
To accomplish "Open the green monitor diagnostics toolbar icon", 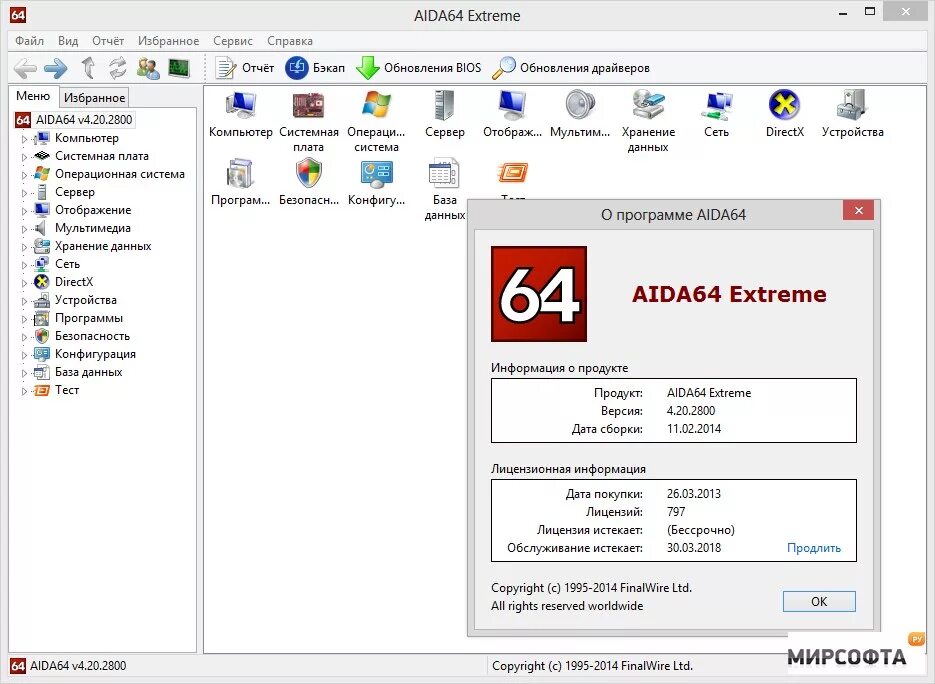I will point(179,68).
